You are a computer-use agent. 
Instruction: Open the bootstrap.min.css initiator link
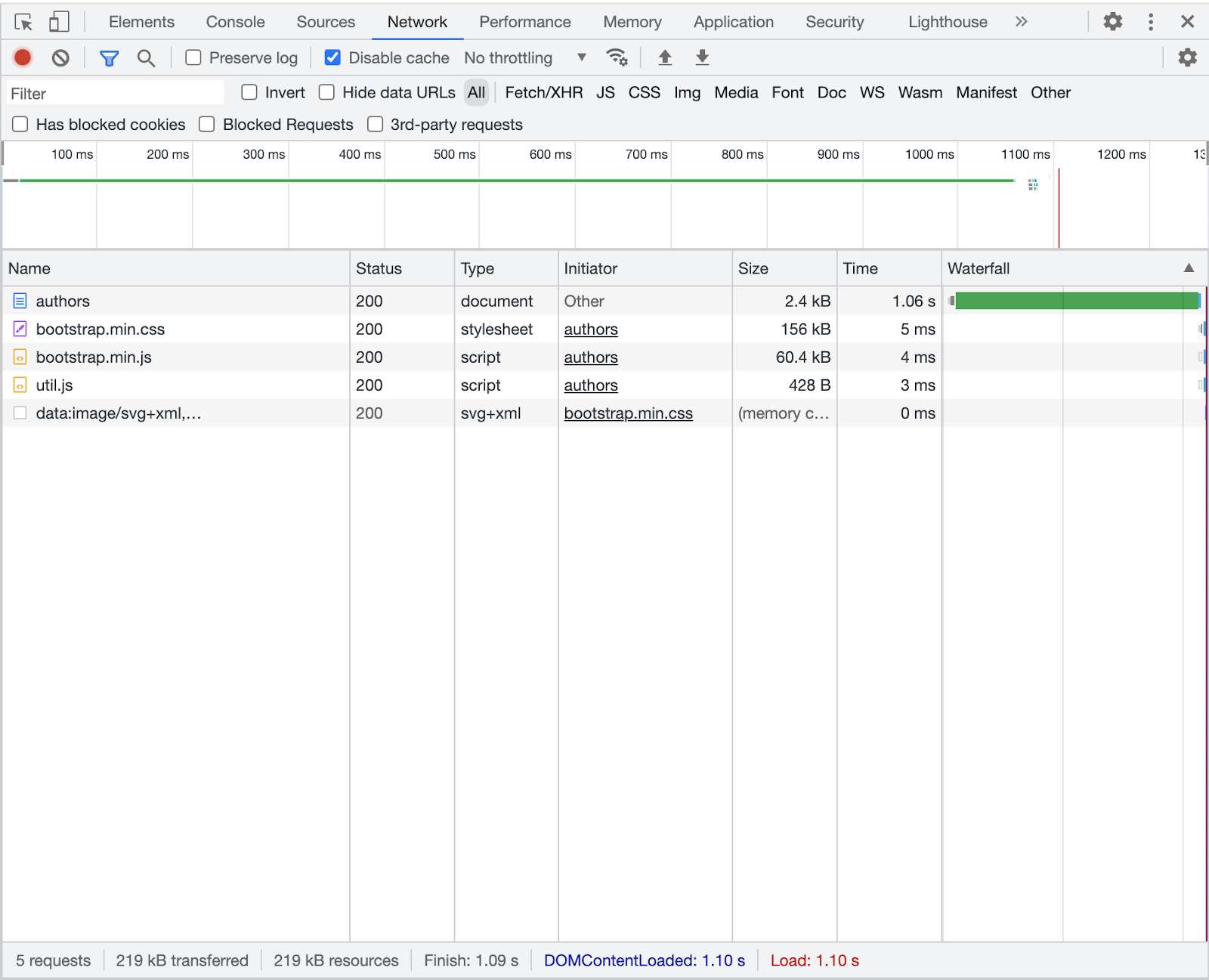[x=629, y=413]
